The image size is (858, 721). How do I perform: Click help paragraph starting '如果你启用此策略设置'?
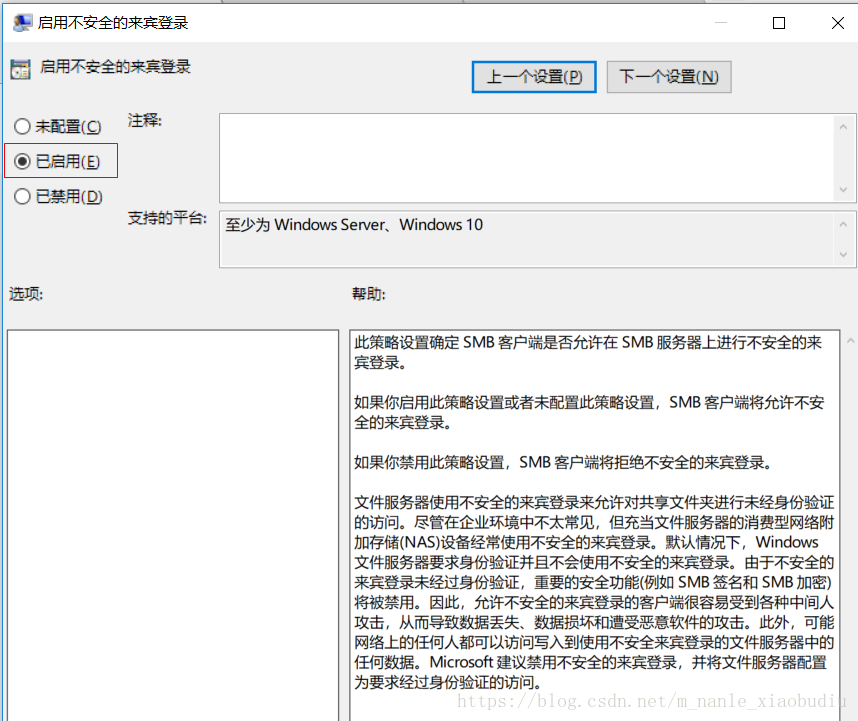point(589,412)
